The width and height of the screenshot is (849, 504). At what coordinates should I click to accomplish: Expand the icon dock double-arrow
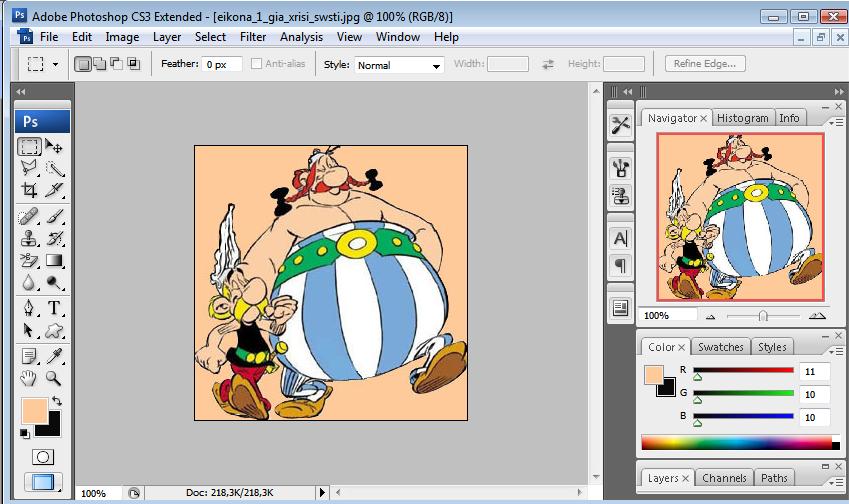coord(627,91)
